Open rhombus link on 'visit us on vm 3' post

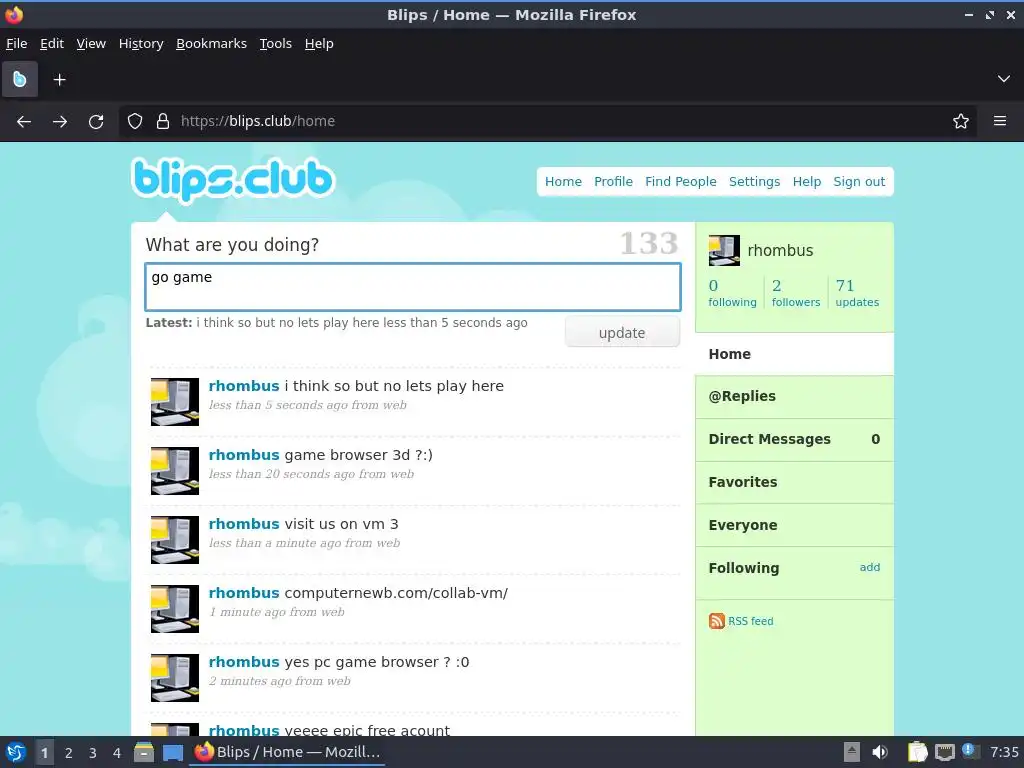(x=244, y=524)
